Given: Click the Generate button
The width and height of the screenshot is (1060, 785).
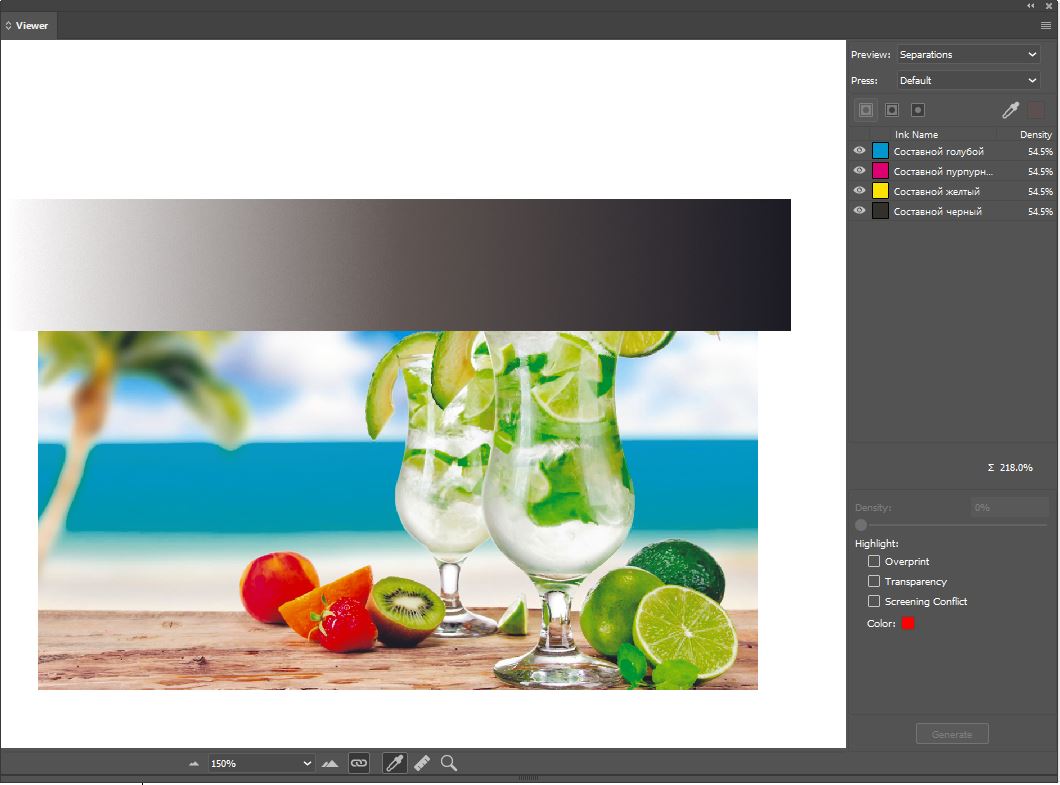Looking at the screenshot, I should 952,734.
